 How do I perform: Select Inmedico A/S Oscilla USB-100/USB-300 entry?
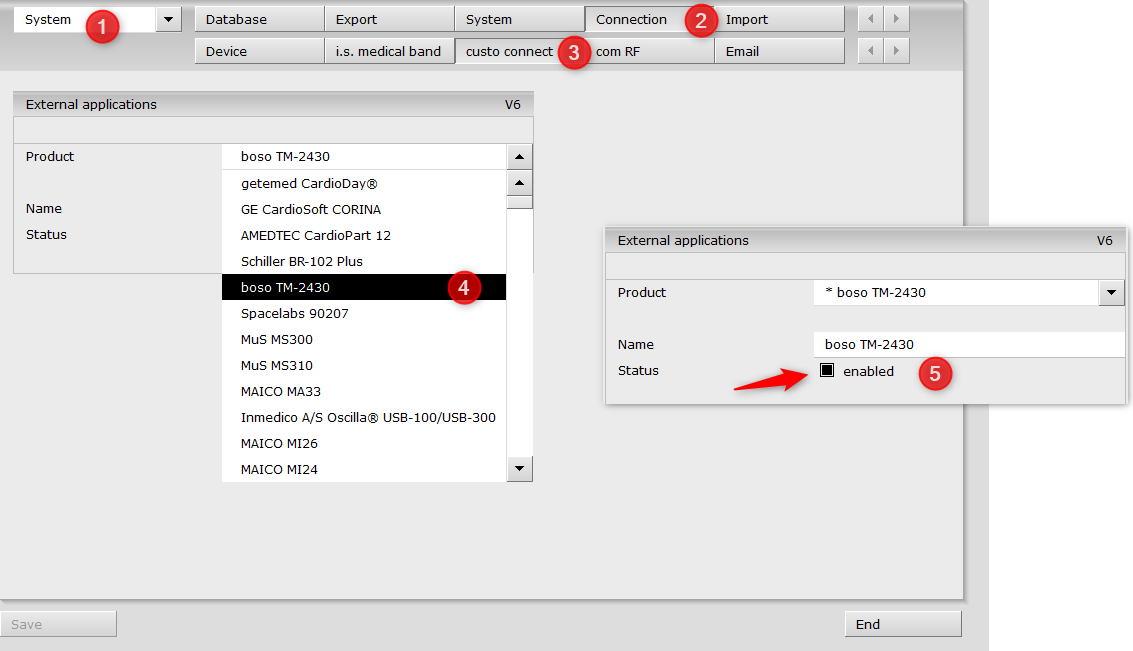(363, 418)
